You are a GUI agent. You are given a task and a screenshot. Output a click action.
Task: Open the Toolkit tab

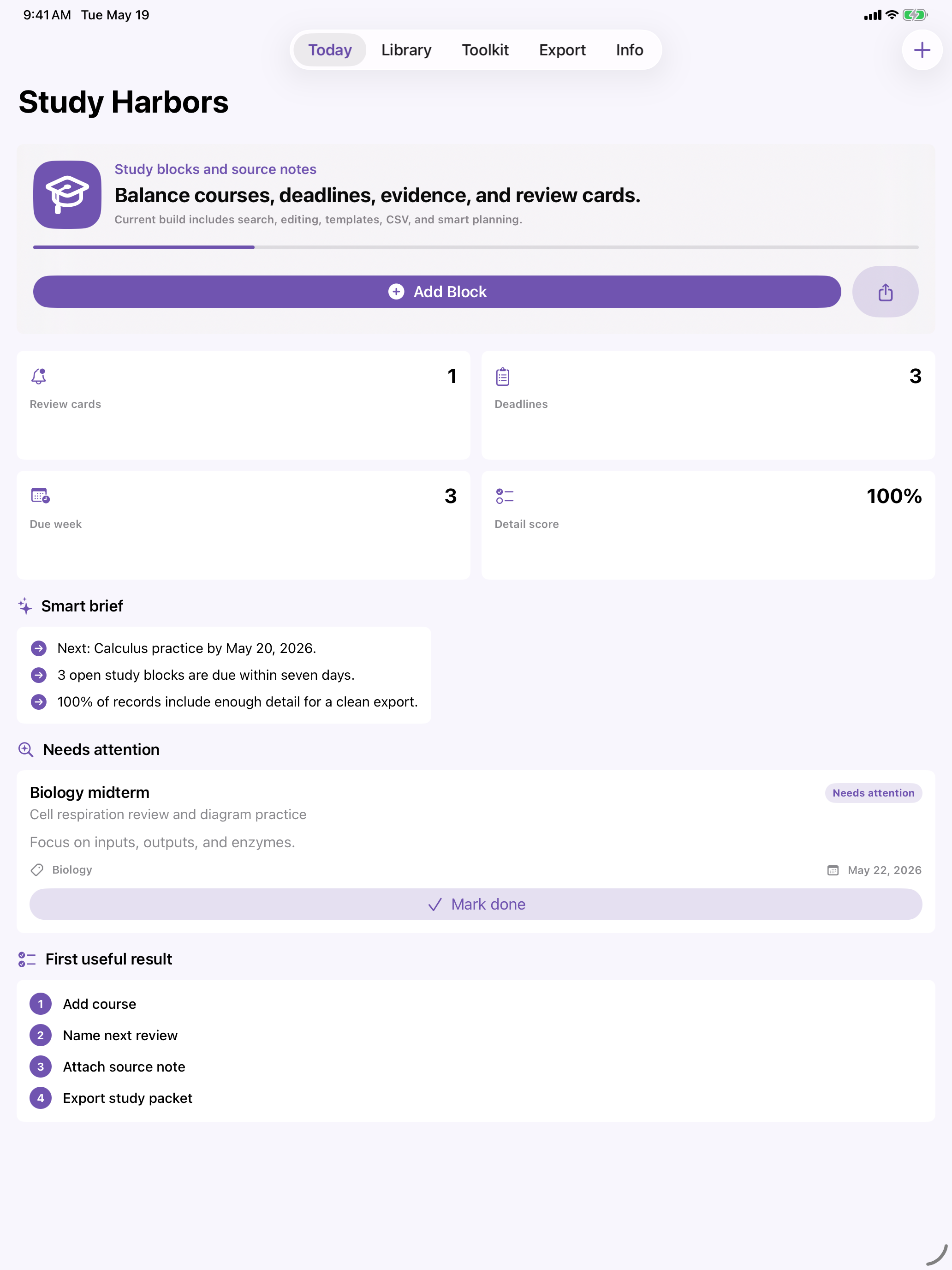tap(485, 50)
